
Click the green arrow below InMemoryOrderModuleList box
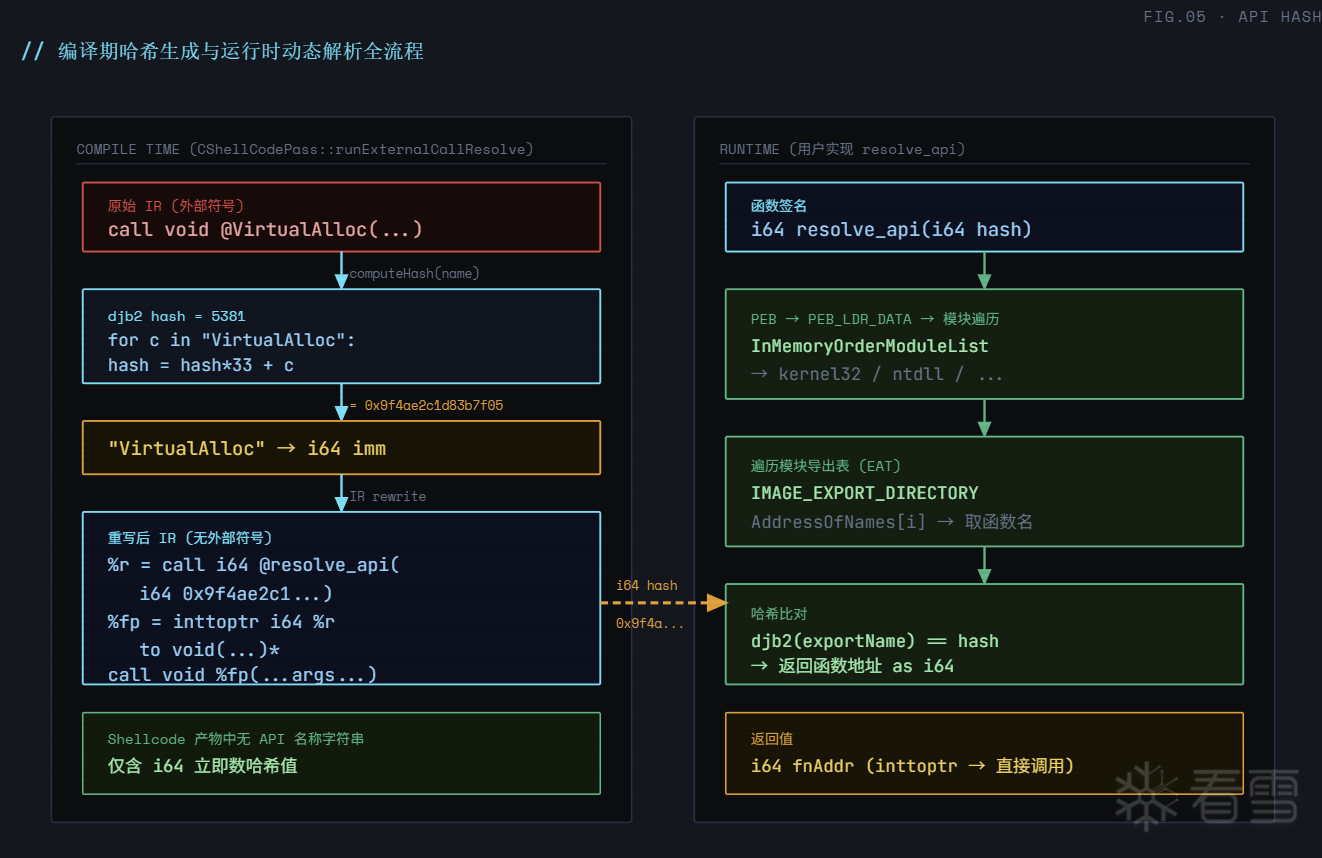984,417
